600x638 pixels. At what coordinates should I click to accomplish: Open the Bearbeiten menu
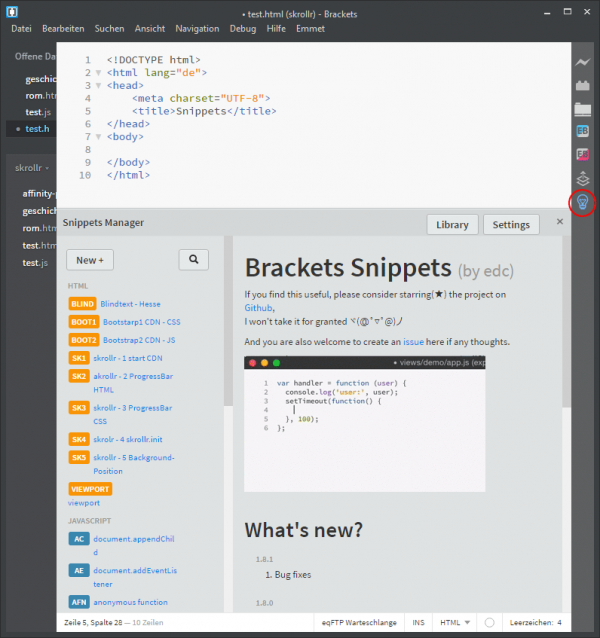(63, 28)
